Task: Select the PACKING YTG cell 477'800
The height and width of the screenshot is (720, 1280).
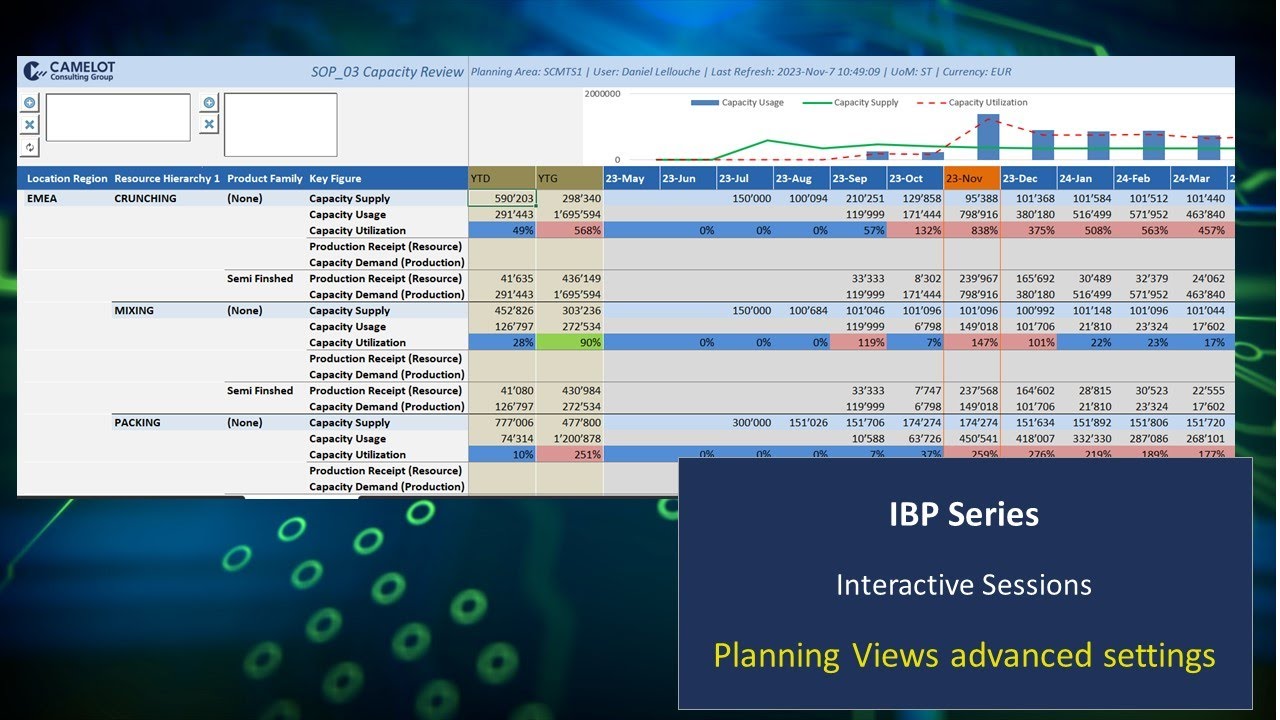Action: [569, 423]
